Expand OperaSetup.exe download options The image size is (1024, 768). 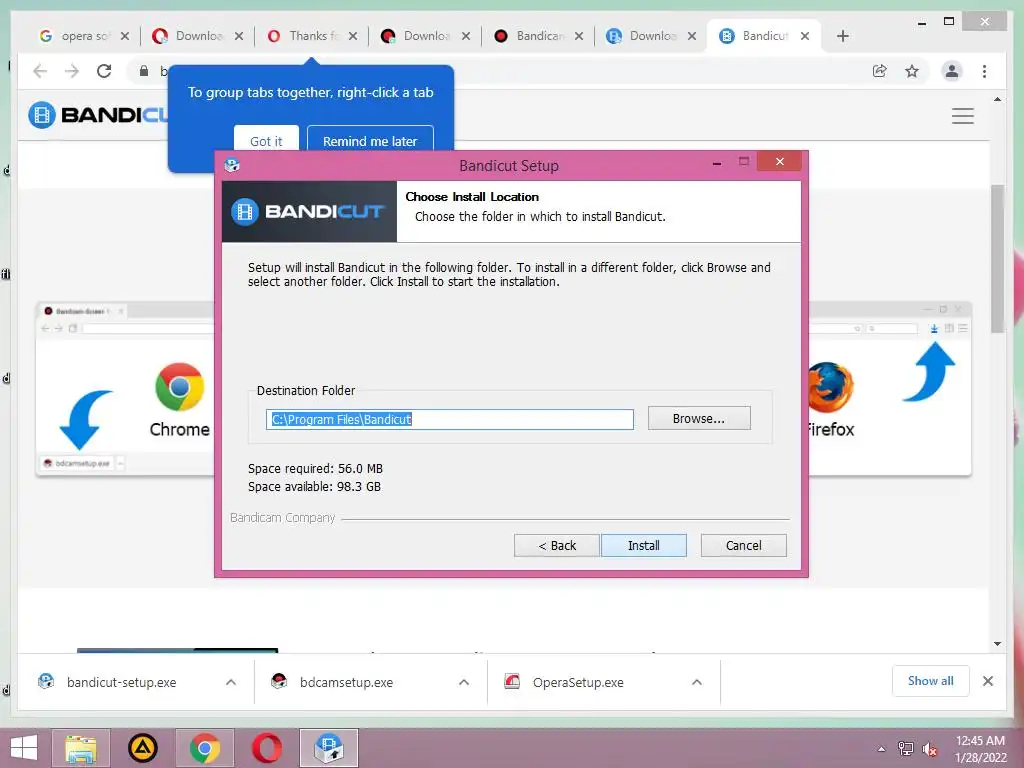697,682
